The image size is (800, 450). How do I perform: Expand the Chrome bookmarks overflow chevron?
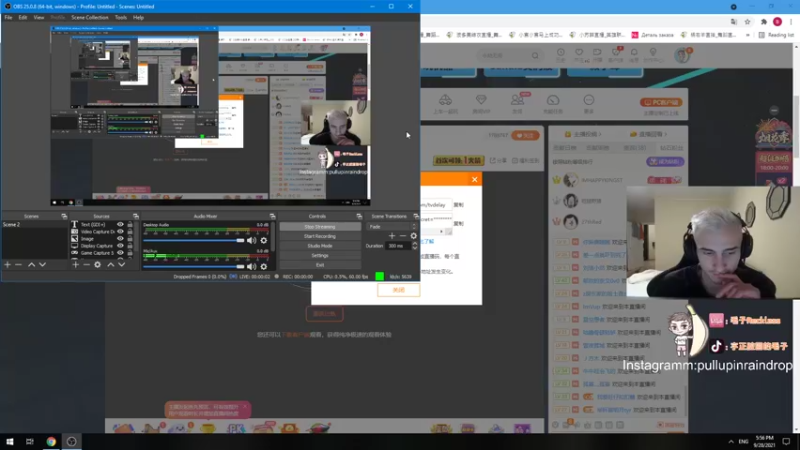747,35
